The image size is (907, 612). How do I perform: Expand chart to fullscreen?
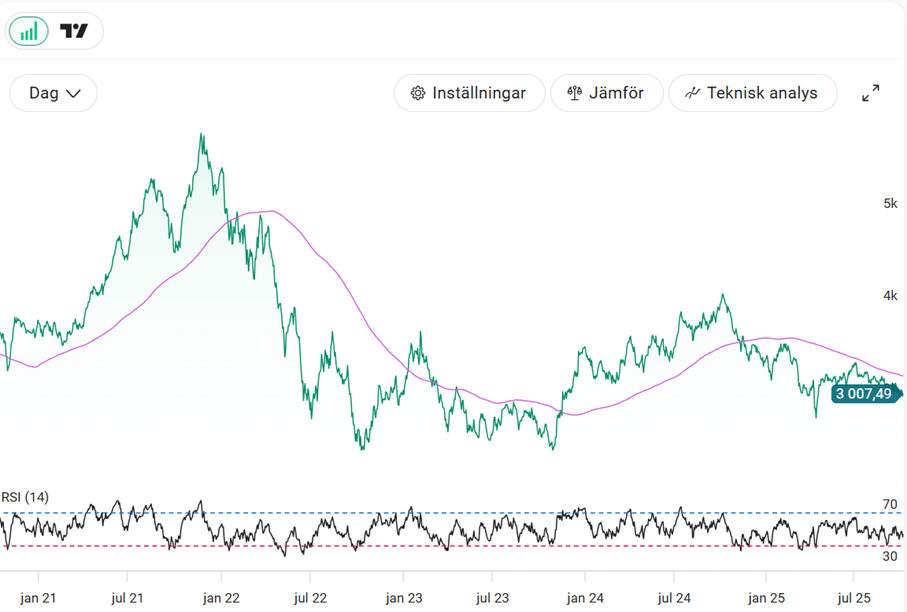[870, 93]
